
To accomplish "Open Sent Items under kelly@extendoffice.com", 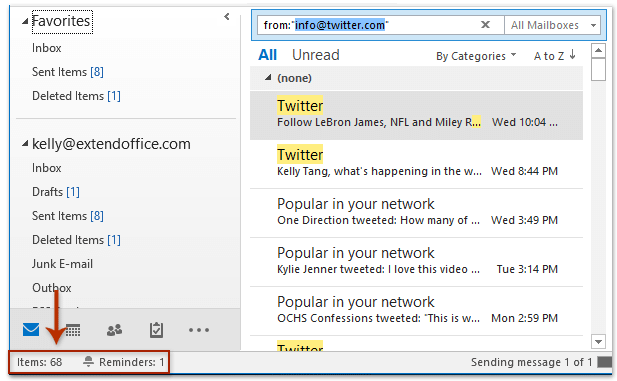I will pos(68,216).
